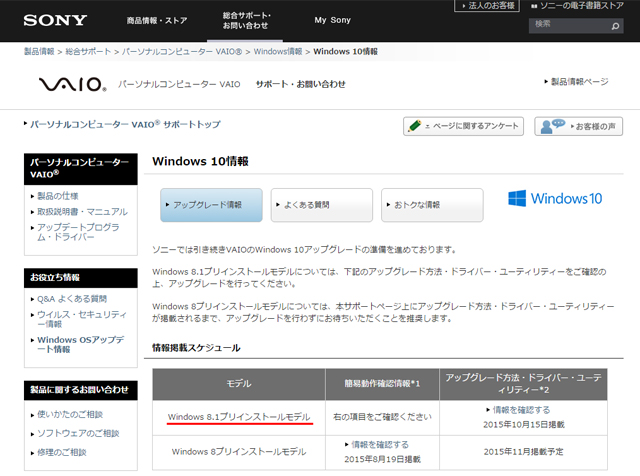This screenshot has height=476, width=640.
Task: Click Windows 8.1プリインストールモデル cell
Action: [239, 417]
